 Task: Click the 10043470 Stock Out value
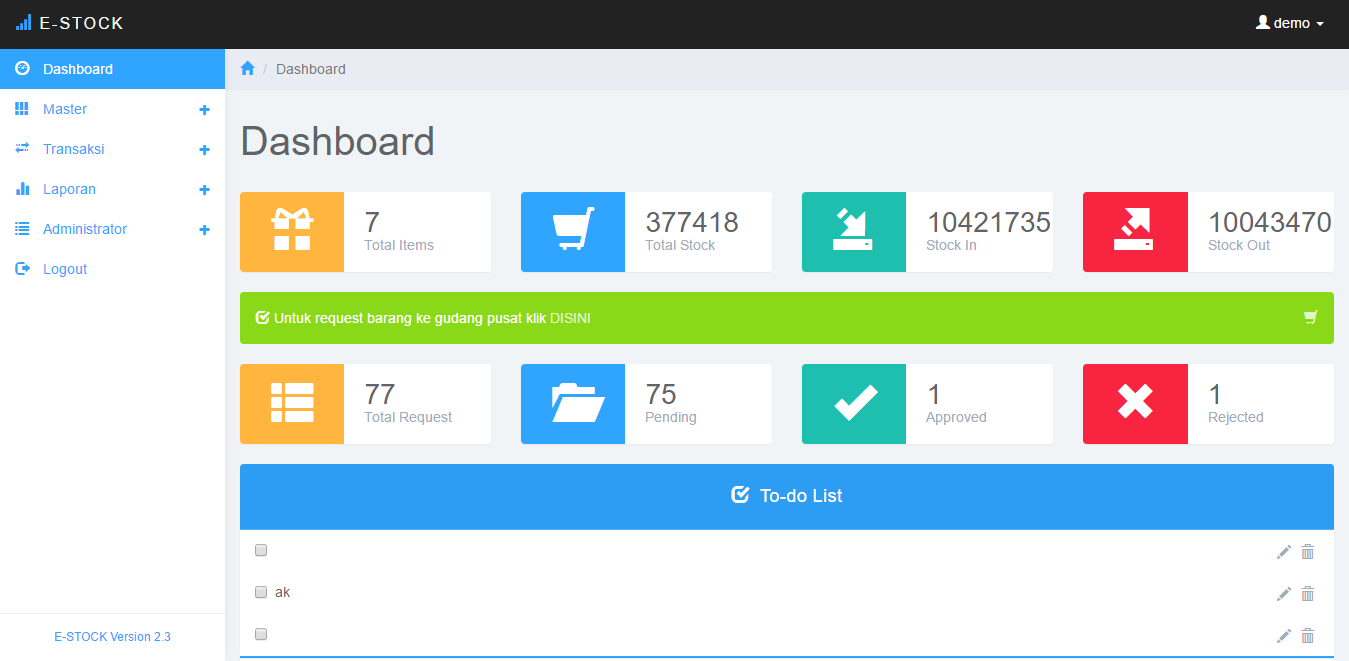pos(1270,222)
